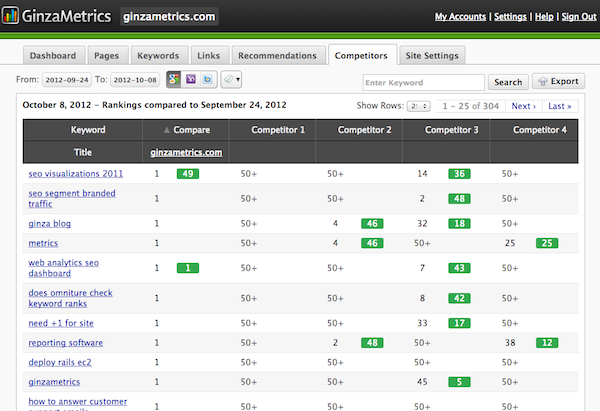Open keyword 'need +1 for site'
The width and height of the screenshot is (600, 411).
(61, 323)
